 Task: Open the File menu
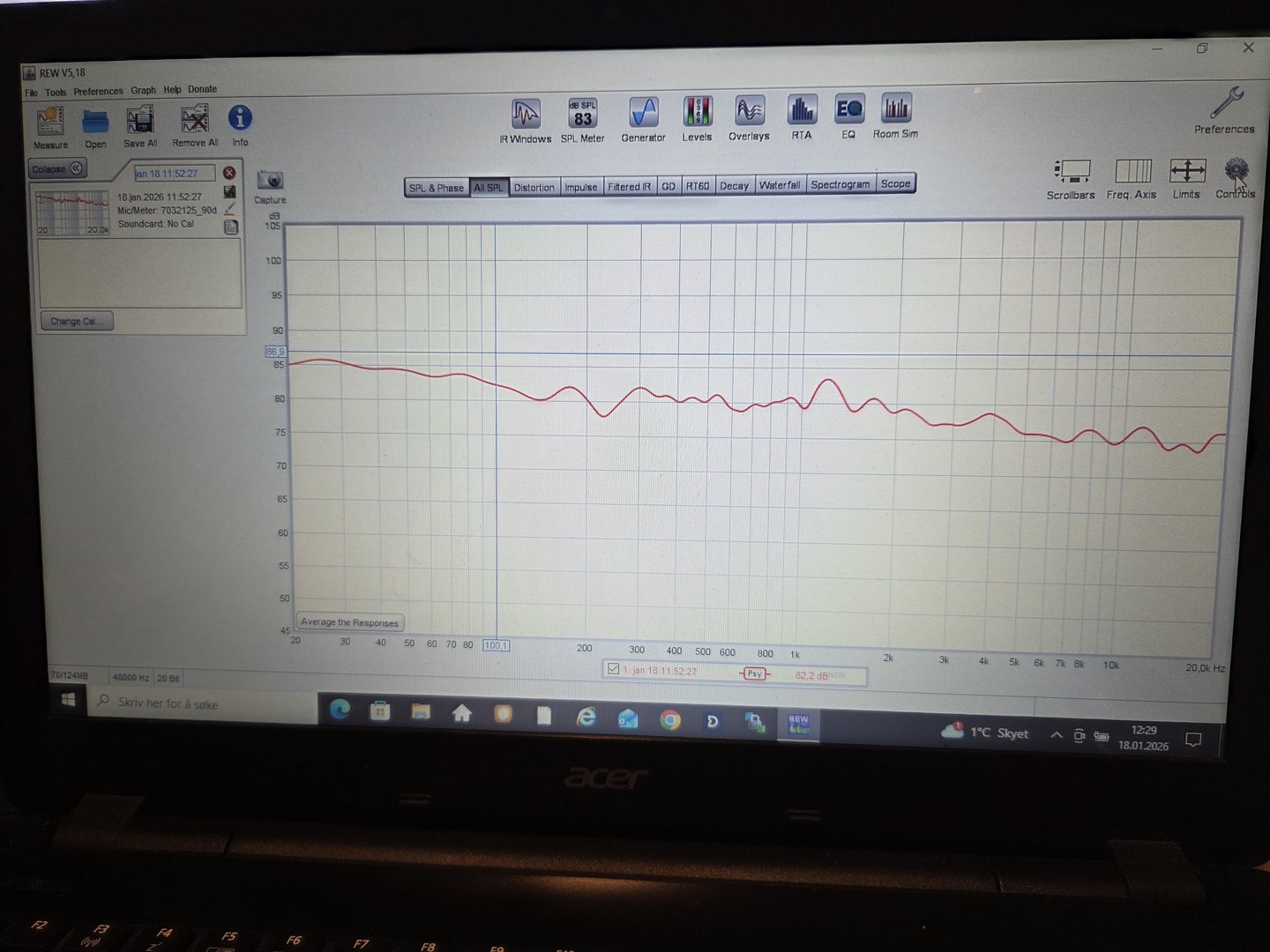[x=31, y=93]
